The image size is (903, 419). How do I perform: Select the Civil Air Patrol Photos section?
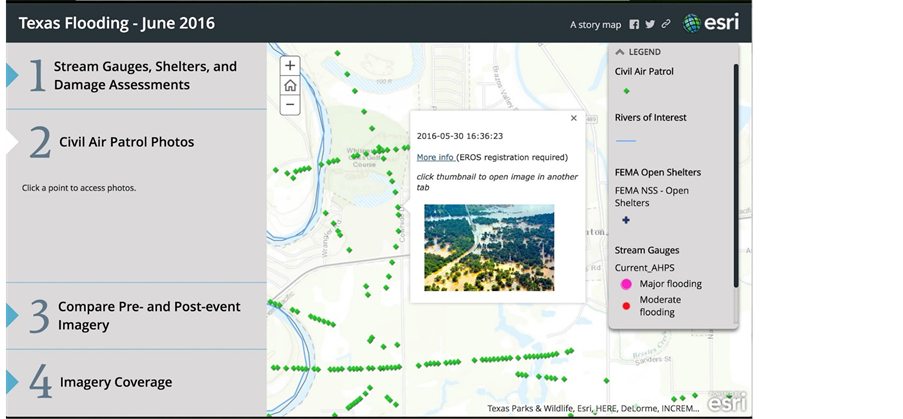[x=126, y=142]
